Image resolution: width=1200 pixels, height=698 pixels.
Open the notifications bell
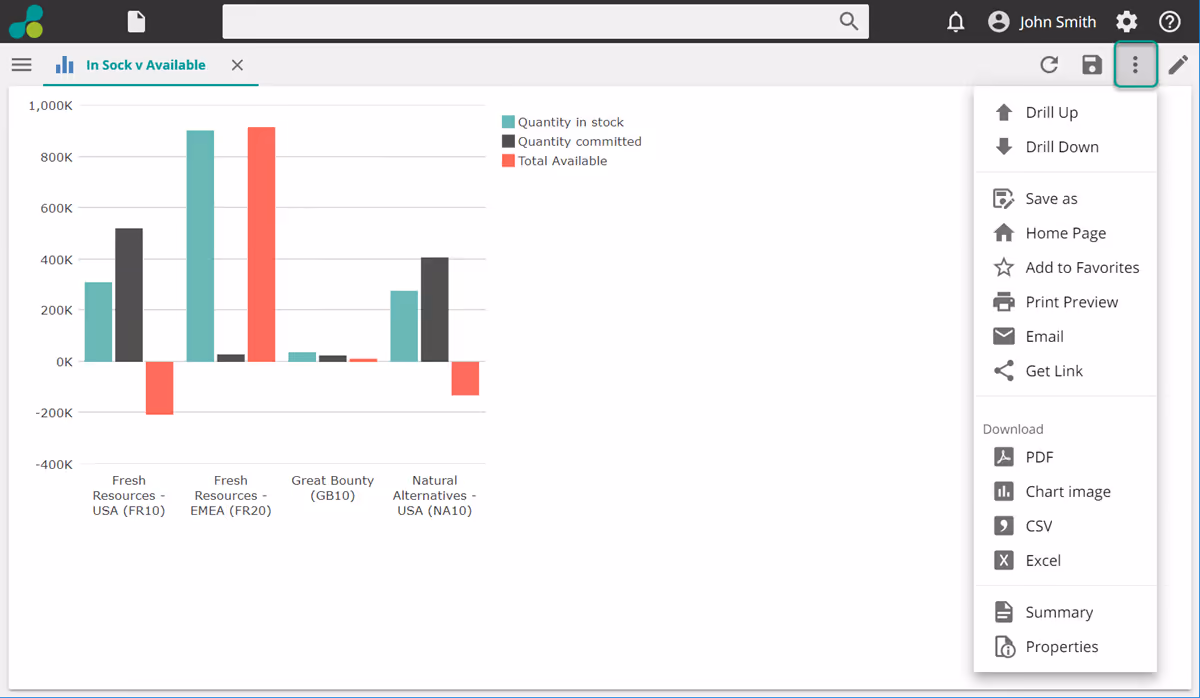coord(956,22)
